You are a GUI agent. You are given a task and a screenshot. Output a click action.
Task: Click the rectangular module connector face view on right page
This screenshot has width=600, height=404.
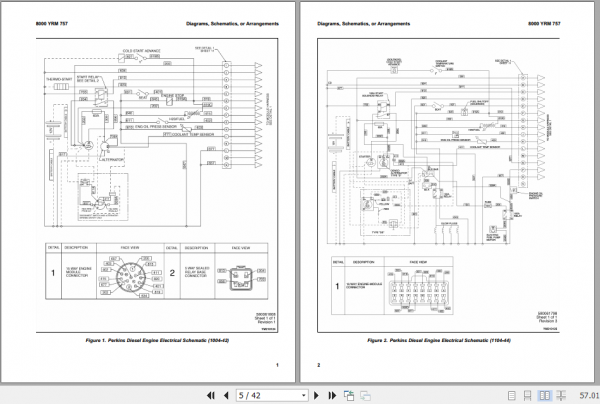418,293
